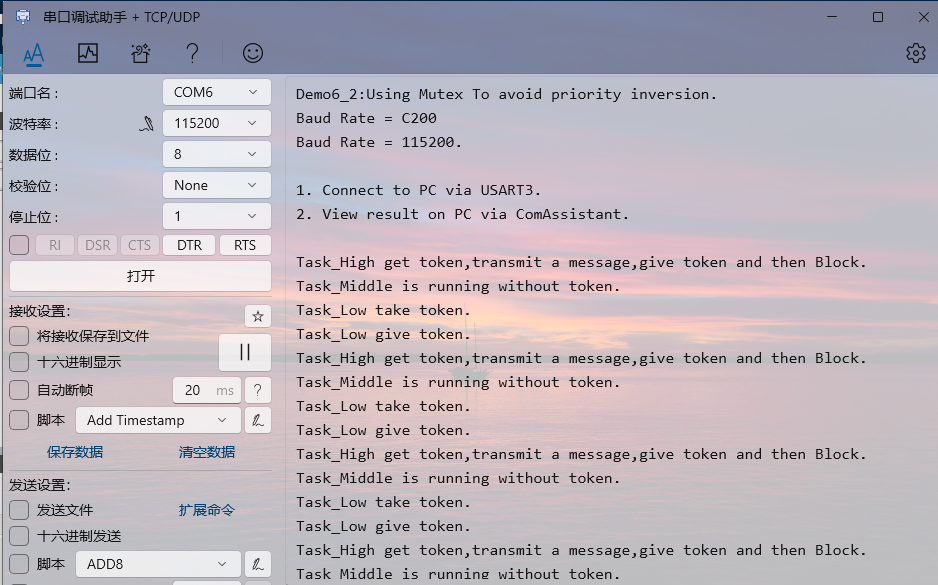This screenshot has width=938, height=585.
Task: Enable 十六进制发送 checkbox
Action: 19,536
